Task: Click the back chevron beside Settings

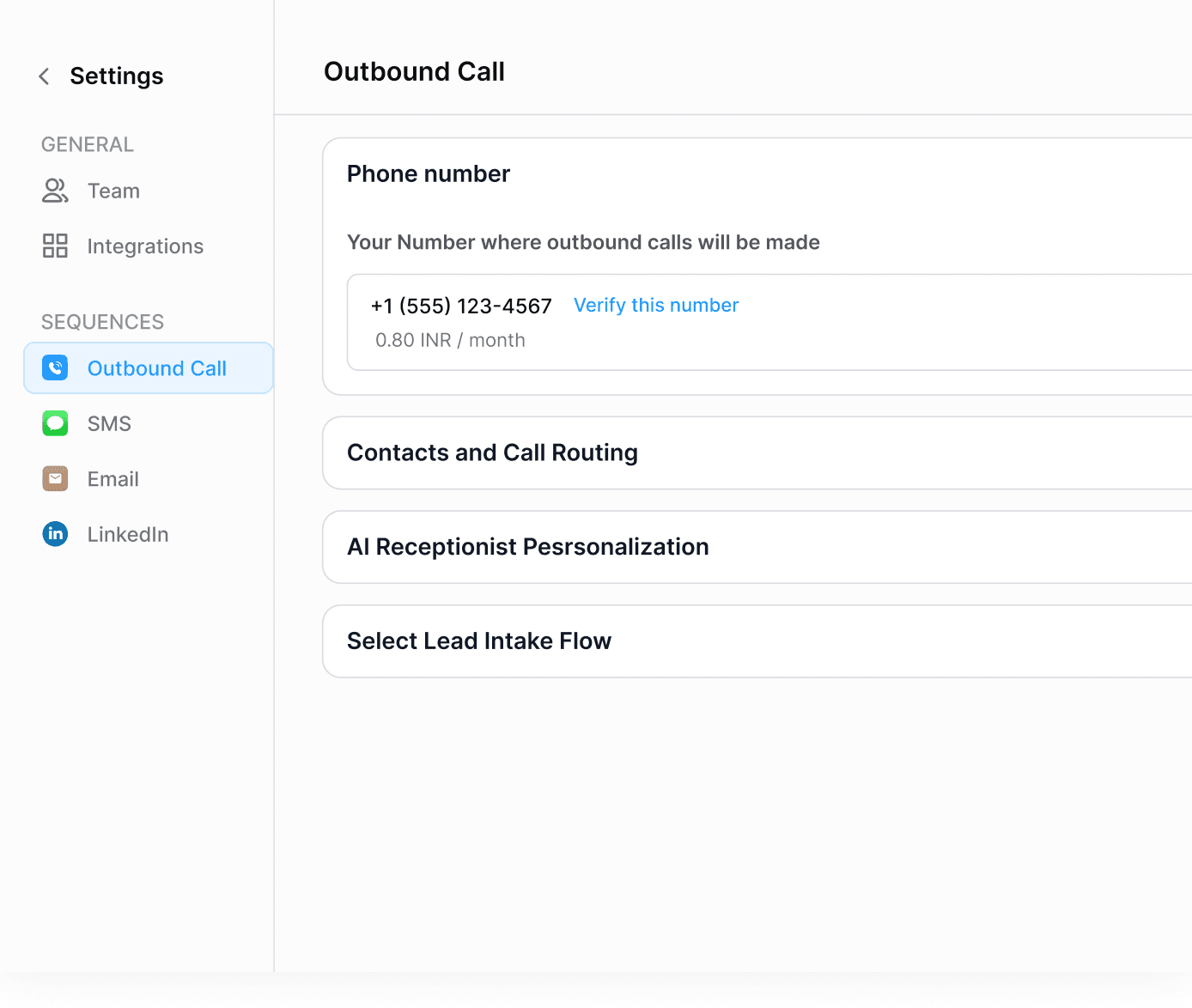Action: pyautogui.click(x=44, y=76)
